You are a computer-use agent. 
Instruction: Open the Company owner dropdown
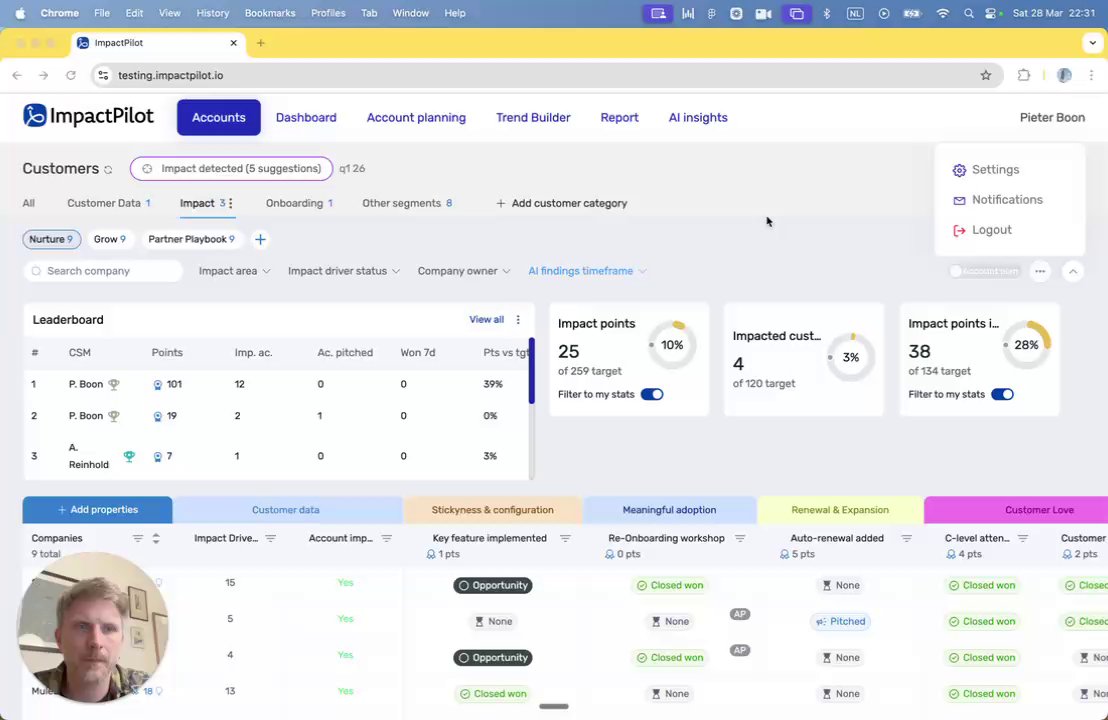[x=464, y=271]
